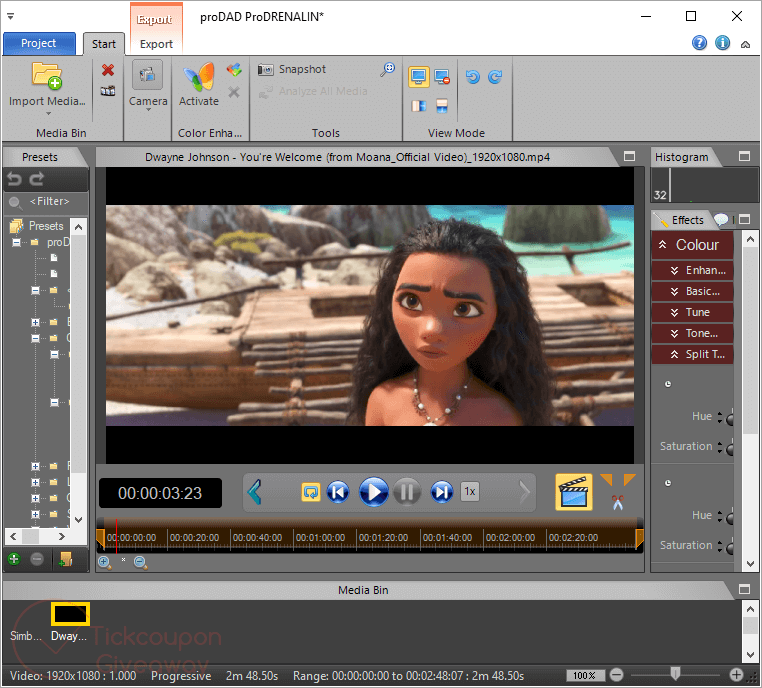The width and height of the screenshot is (762, 688).
Task: Switch to the Export ribbon tab
Action: [x=156, y=44]
